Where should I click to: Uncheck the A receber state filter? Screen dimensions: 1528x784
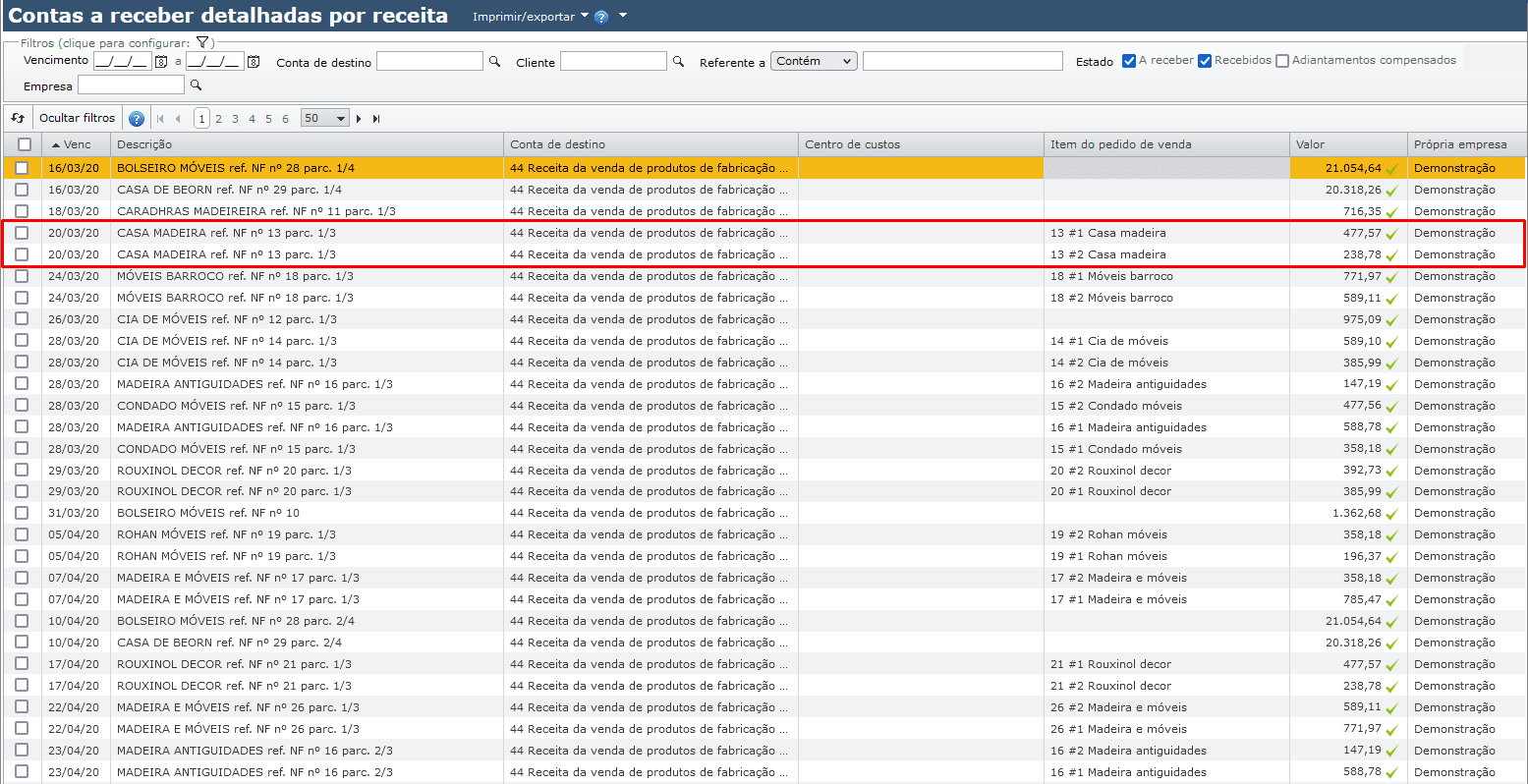(x=1129, y=61)
